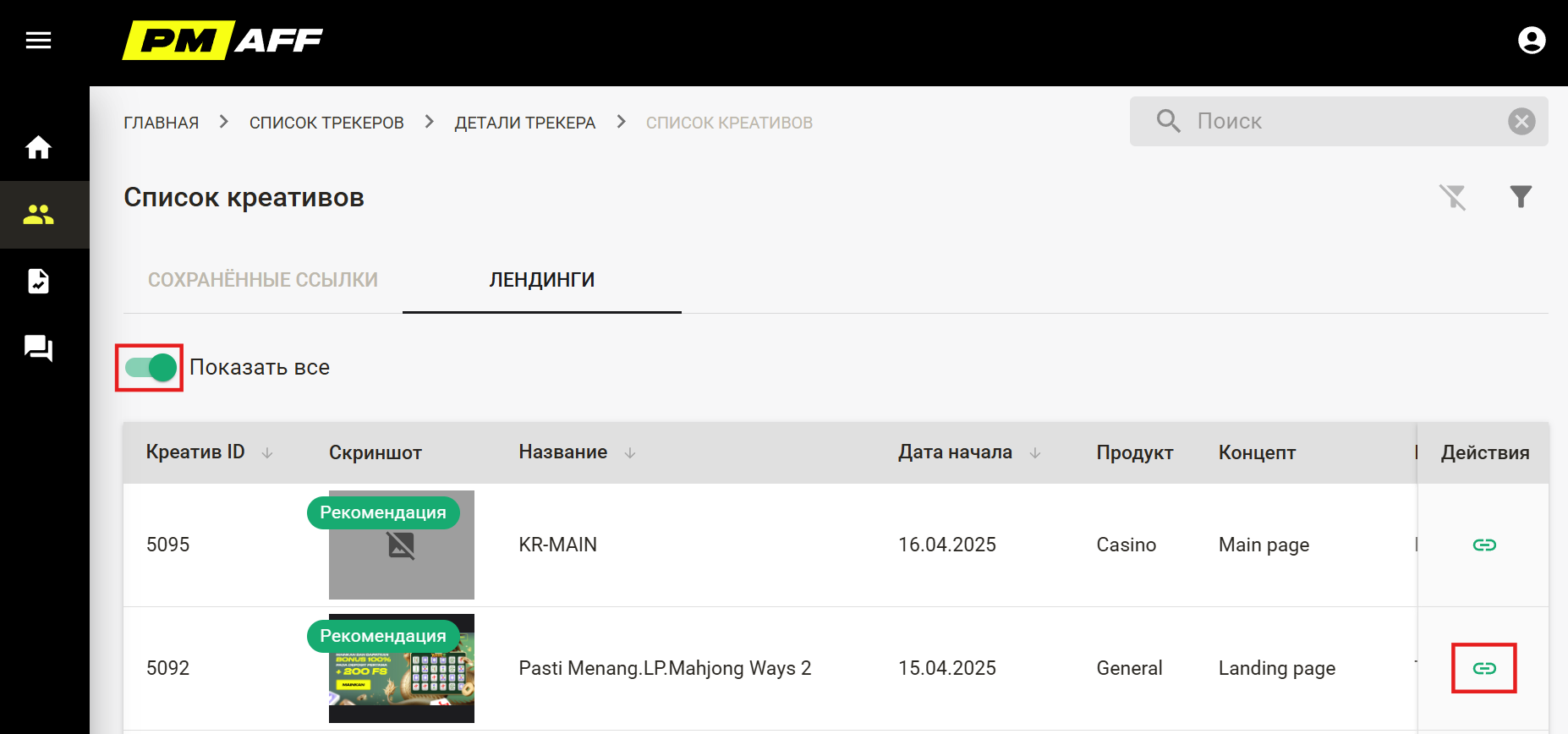Click the Main page concept cell
1568x734 pixels.
click(x=1264, y=545)
